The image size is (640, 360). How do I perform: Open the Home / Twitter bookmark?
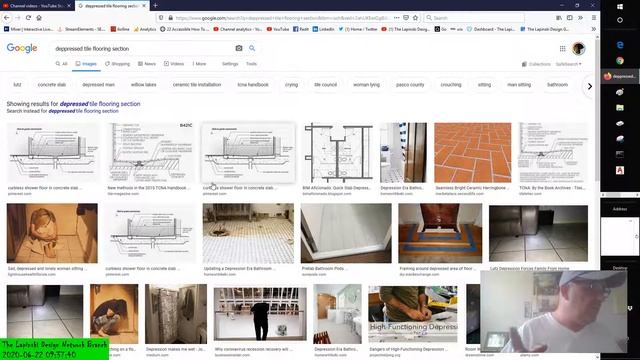click(x=358, y=29)
